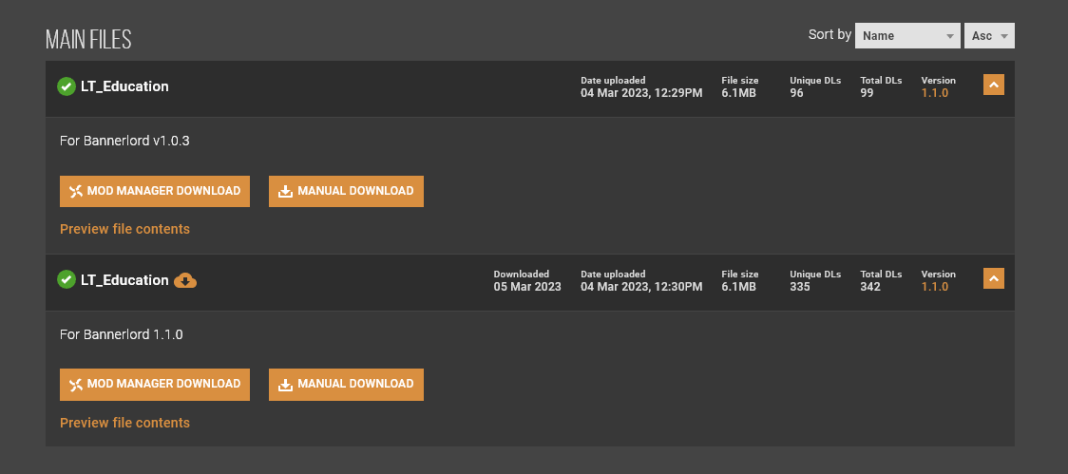Collapse the file uploaded at 12:29PM using its chevron
This screenshot has height=474, width=1068.
(993, 85)
